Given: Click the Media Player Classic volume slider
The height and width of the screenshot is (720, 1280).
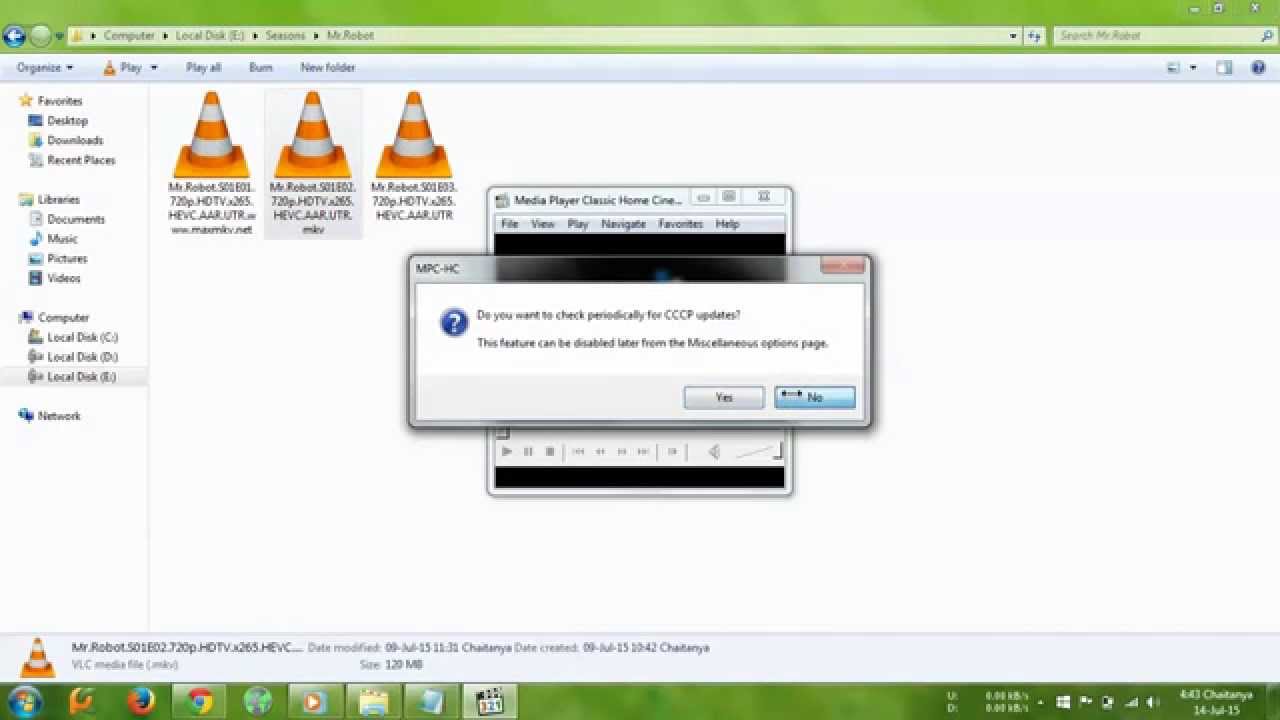Looking at the screenshot, I should [x=757, y=452].
